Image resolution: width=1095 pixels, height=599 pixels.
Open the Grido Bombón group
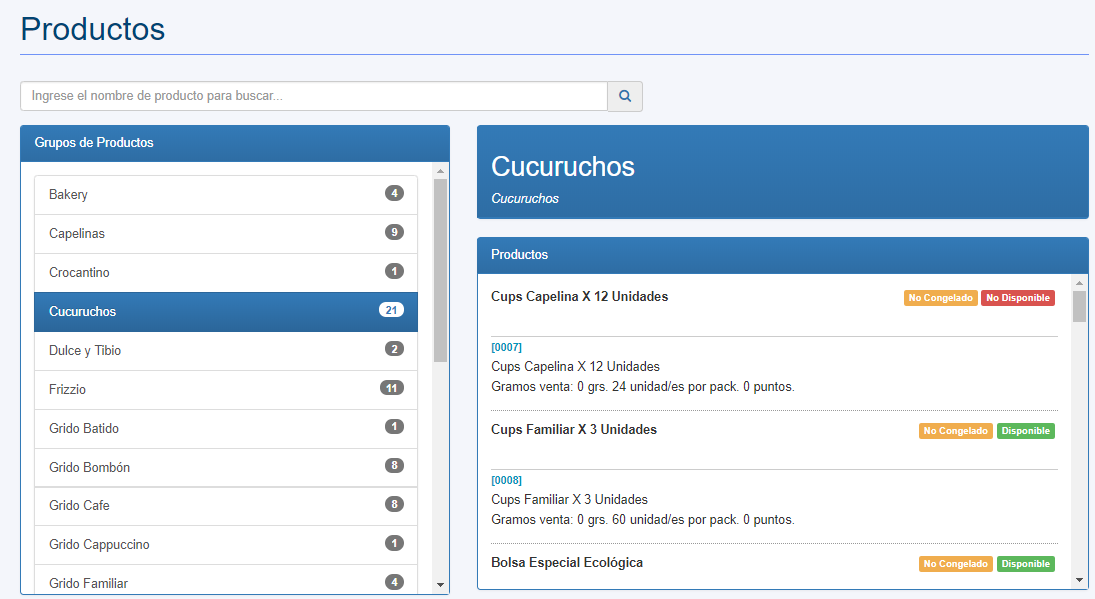pos(226,468)
